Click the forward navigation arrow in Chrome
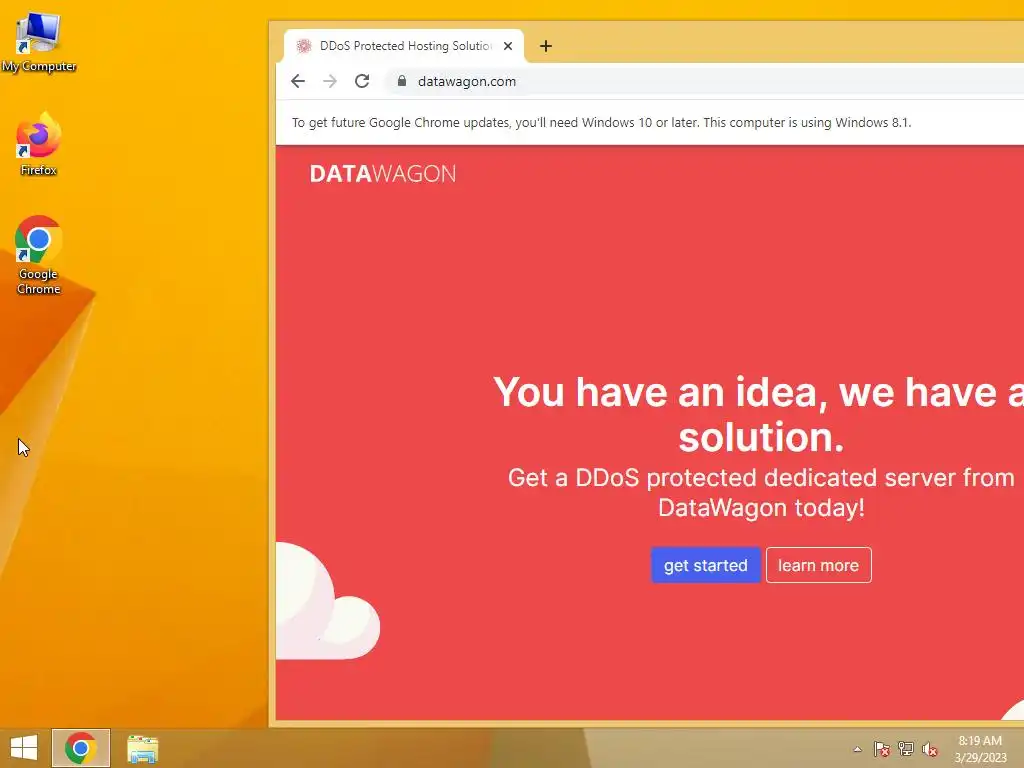 click(330, 81)
